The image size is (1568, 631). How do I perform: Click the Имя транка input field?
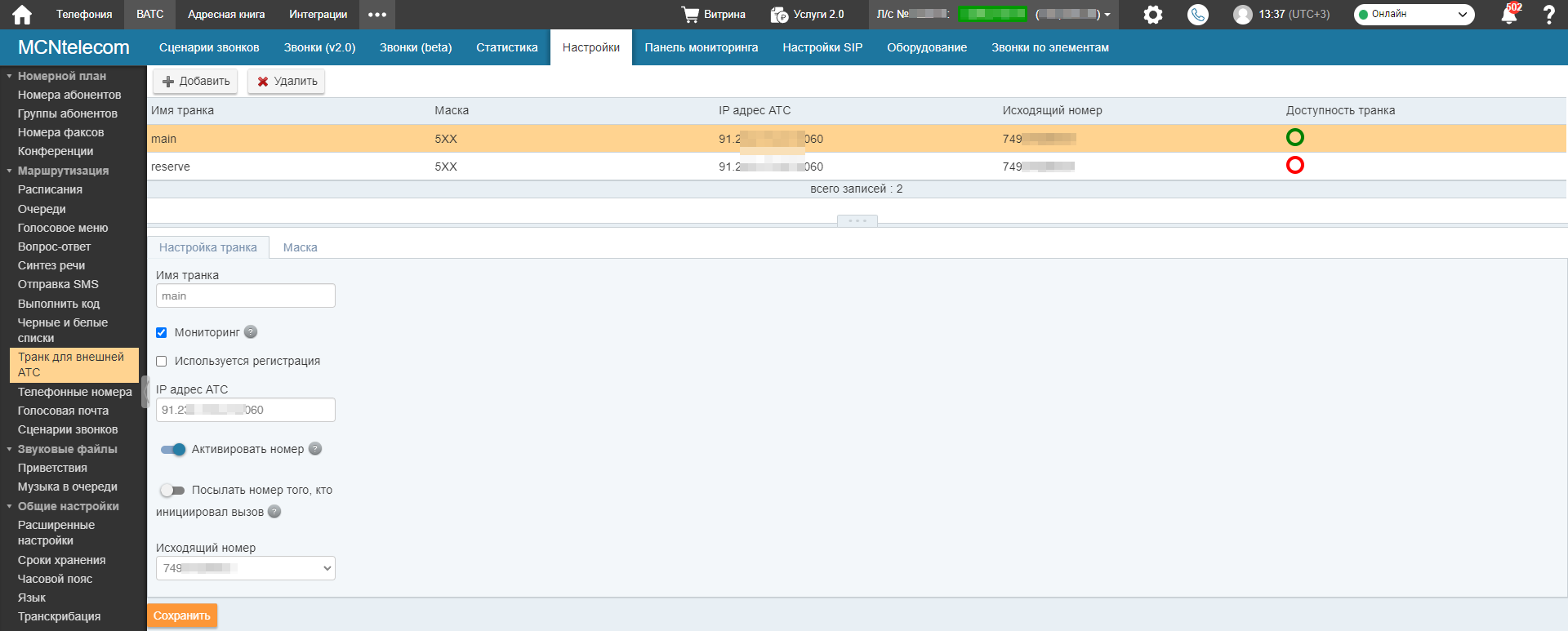(x=245, y=296)
